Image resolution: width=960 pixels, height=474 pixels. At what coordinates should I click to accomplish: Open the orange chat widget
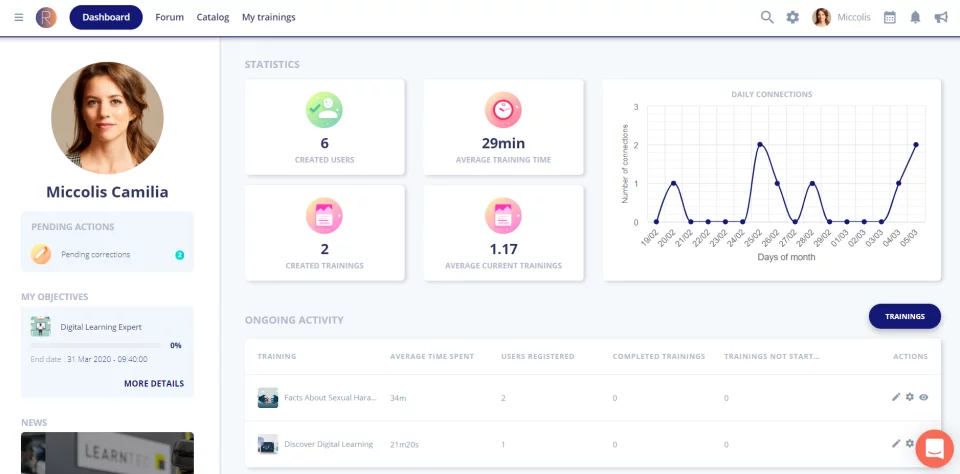point(935,449)
